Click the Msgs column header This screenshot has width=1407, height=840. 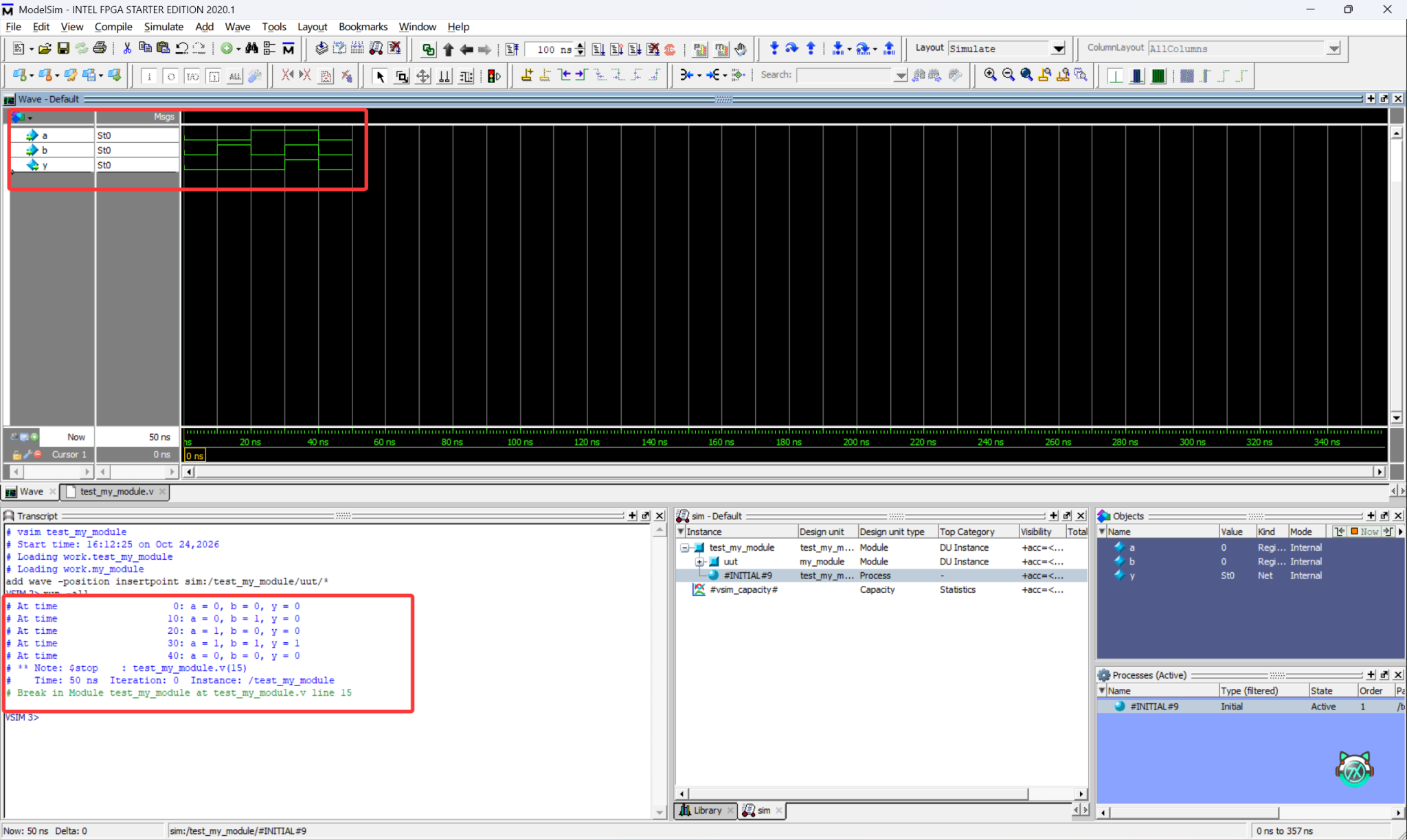click(x=137, y=117)
